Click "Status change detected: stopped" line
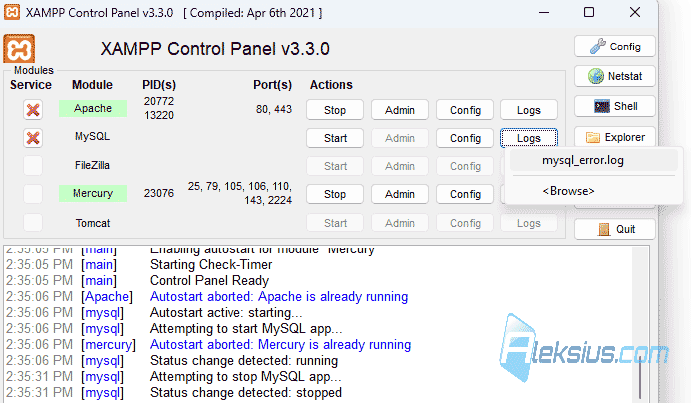The height and width of the screenshot is (403, 691). pyautogui.click(x=245, y=393)
